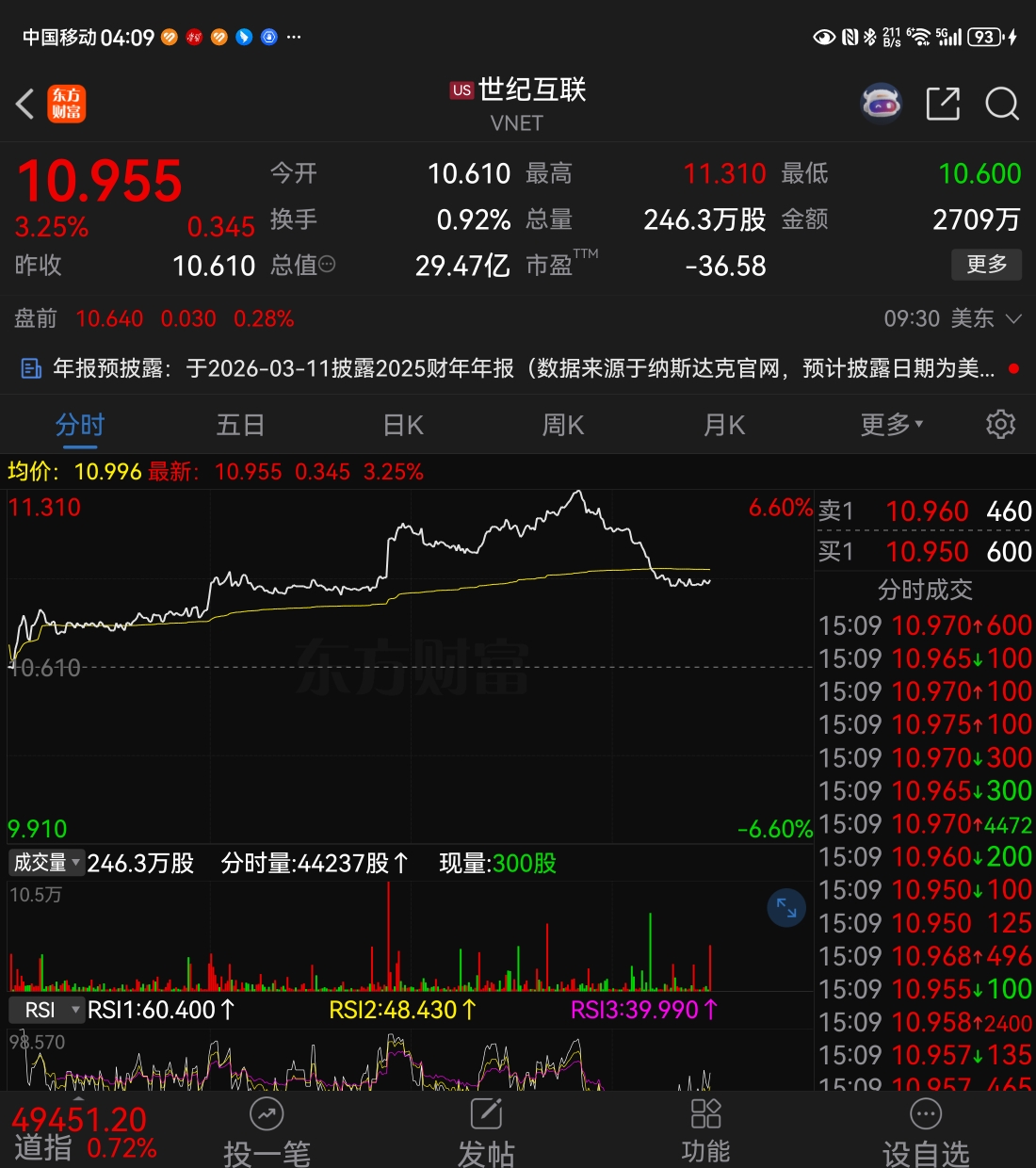The width and height of the screenshot is (1036, 1168).
Task: Open the search magnifier icon
Action: click(1002, 104)
